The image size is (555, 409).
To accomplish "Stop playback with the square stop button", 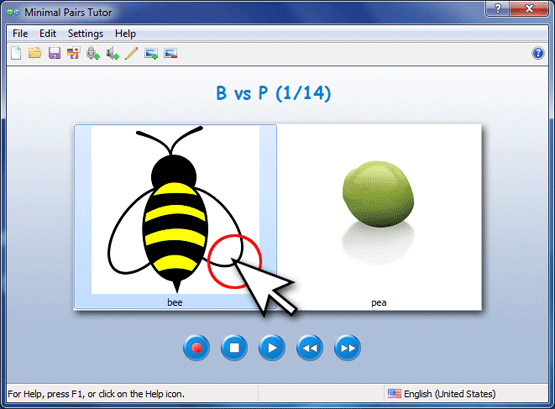I will pyautogui.click(x=234, y=348).
